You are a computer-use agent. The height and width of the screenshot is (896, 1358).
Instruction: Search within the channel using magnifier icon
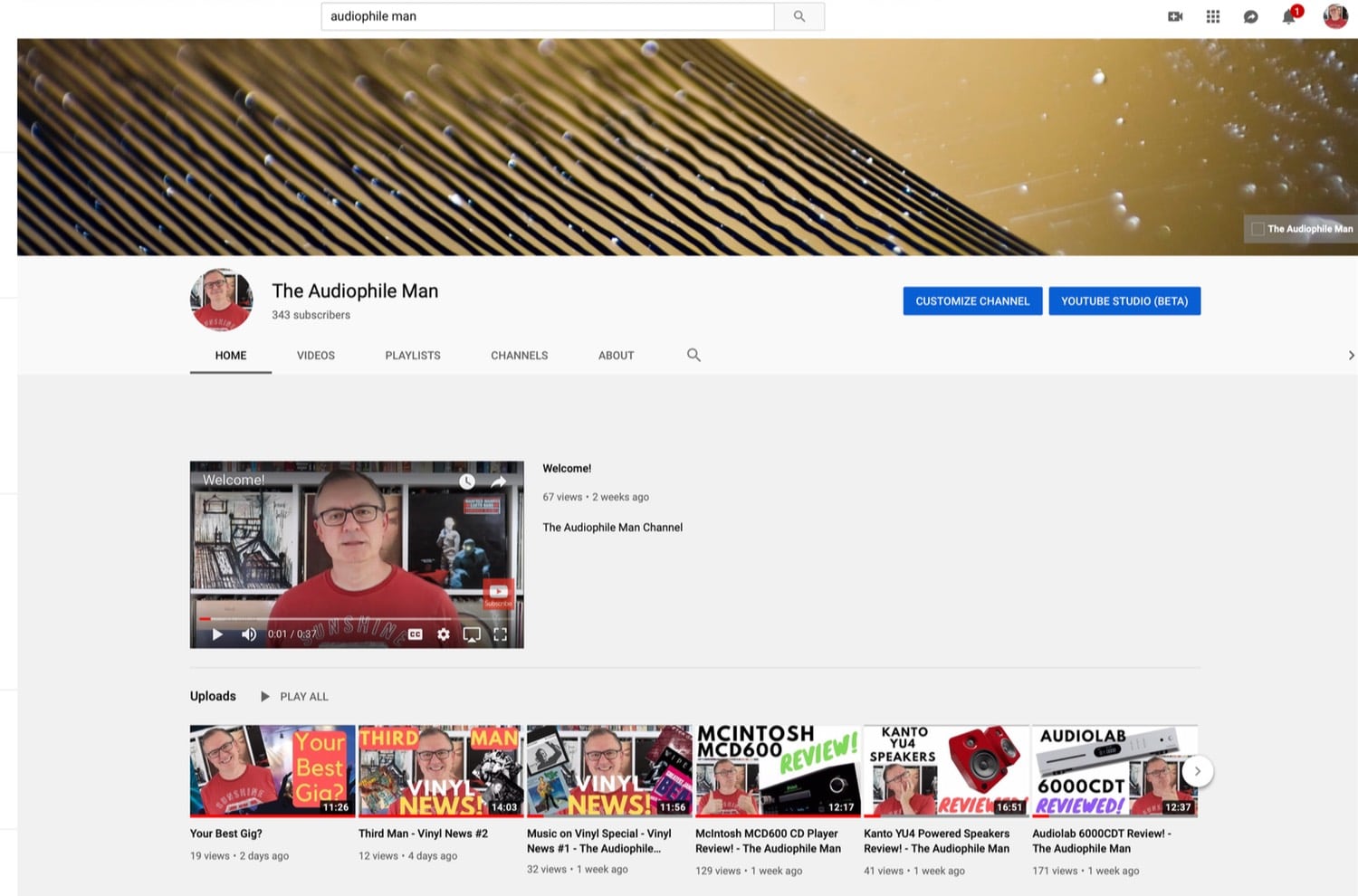coord(693,355)
